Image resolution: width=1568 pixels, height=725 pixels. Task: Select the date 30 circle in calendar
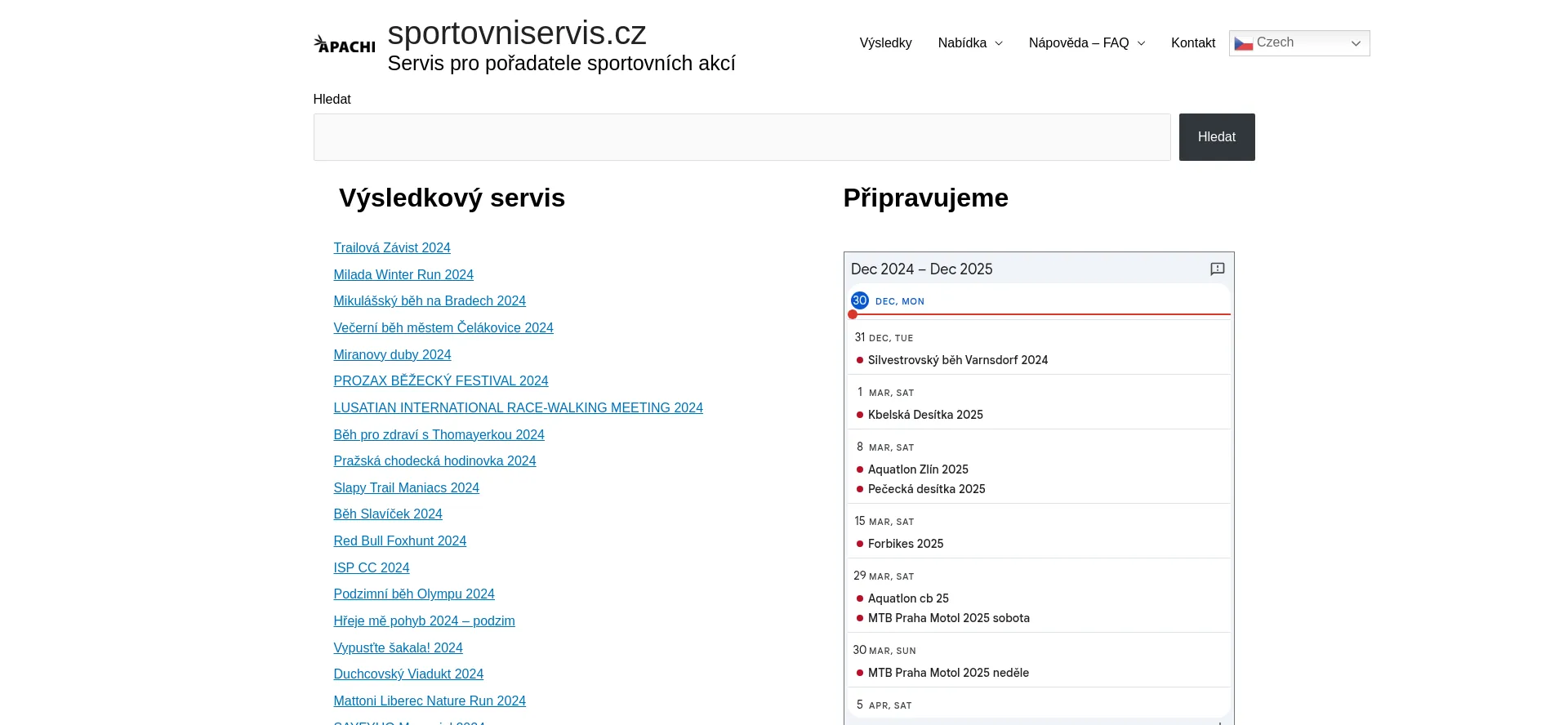click(x=859, y=300)
